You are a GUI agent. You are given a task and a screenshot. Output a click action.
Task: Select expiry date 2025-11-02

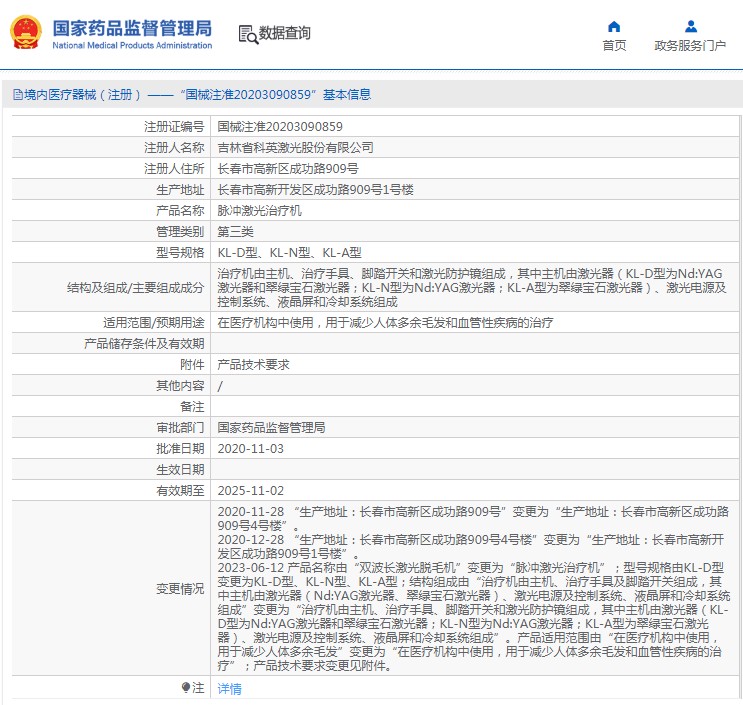click(251, 490)
